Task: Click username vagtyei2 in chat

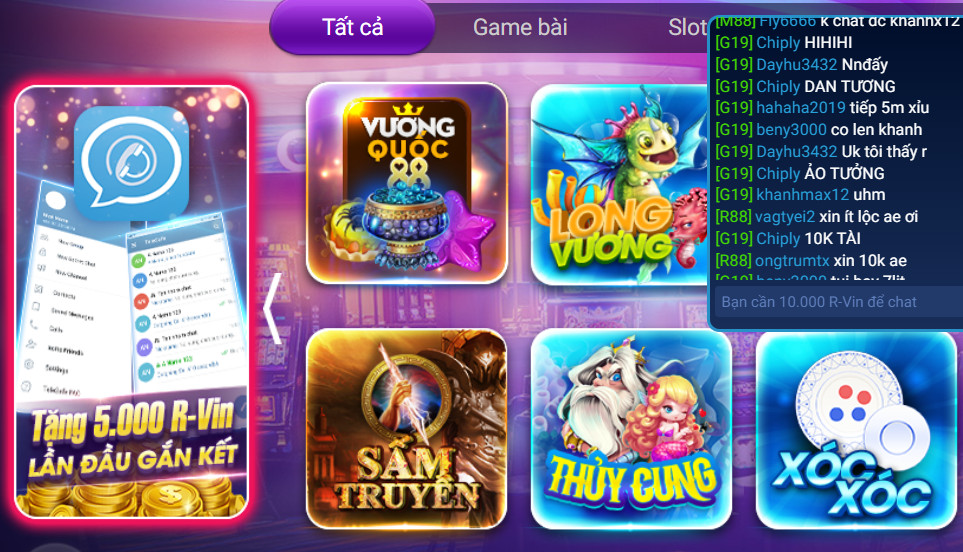Action: pyautogui.click(x=785, y=217)
